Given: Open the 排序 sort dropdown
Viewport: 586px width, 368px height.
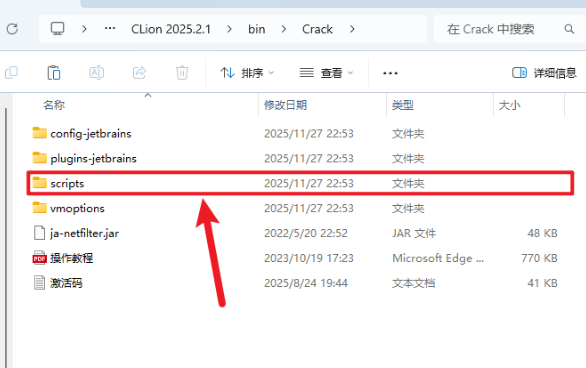Looking at the screenshot, I should tap(247, 73).
